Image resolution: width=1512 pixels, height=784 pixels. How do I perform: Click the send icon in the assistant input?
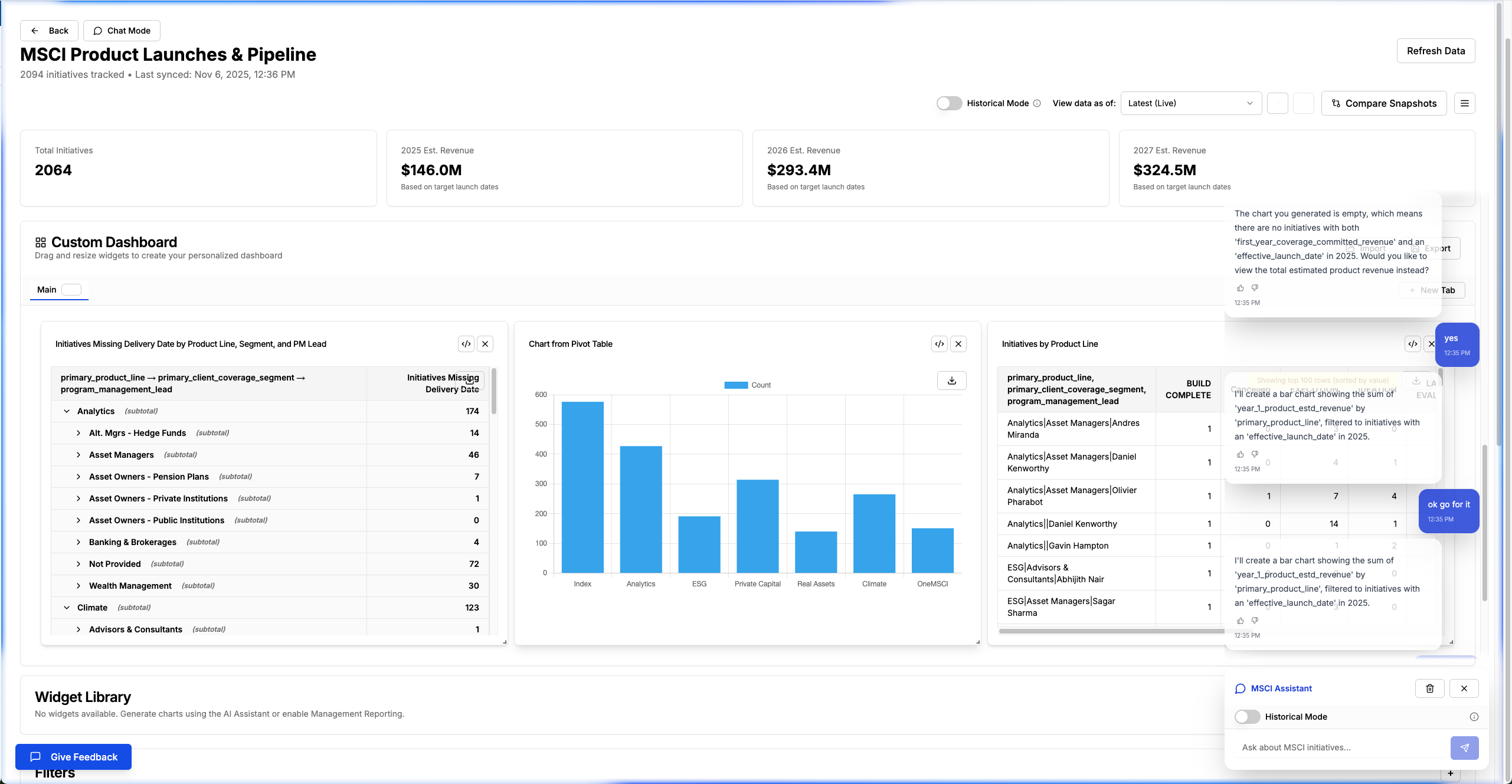pyautogui.click(x=1465, y=747)
